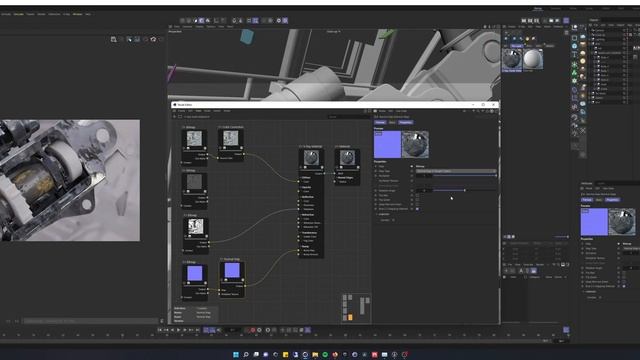Click the red record keyframe button
The height and width of the screenshot is (360, 640).
coord(253,330)
